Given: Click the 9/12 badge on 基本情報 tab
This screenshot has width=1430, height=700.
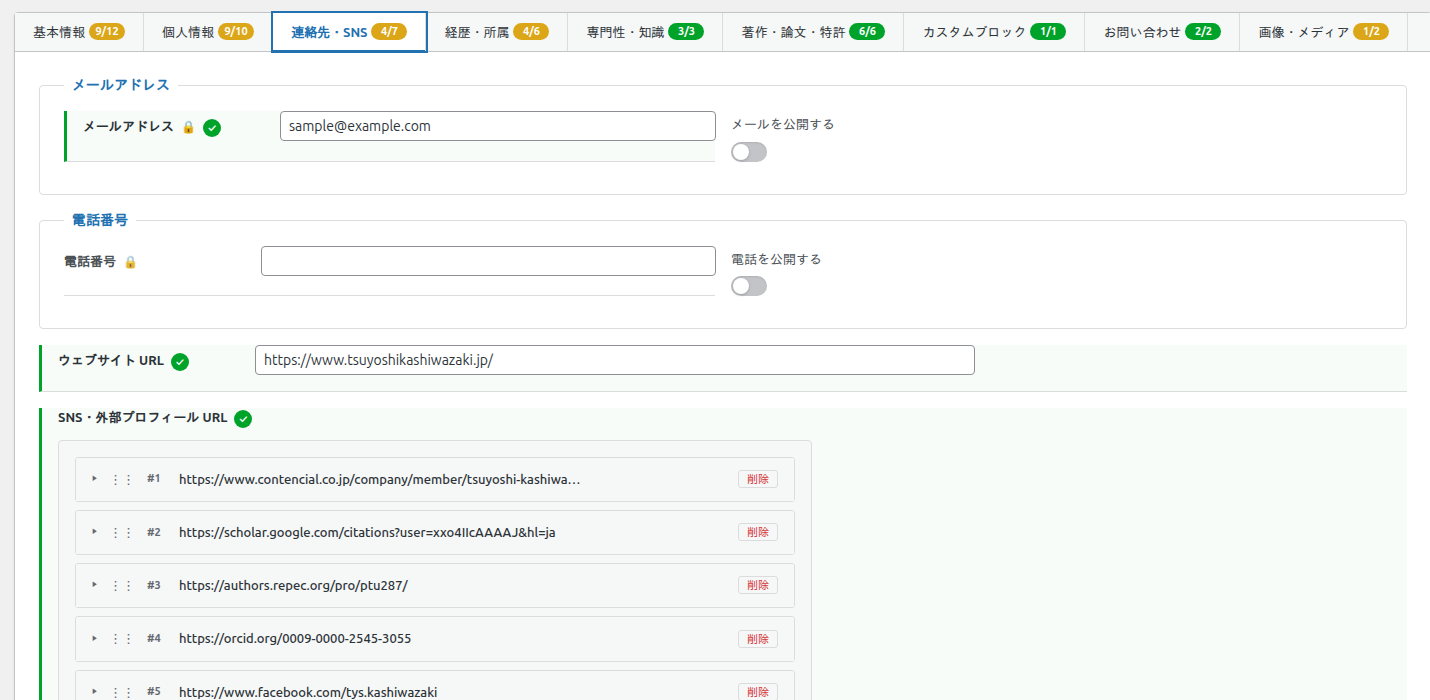Looking at the screenshot, I should [107, 32].
